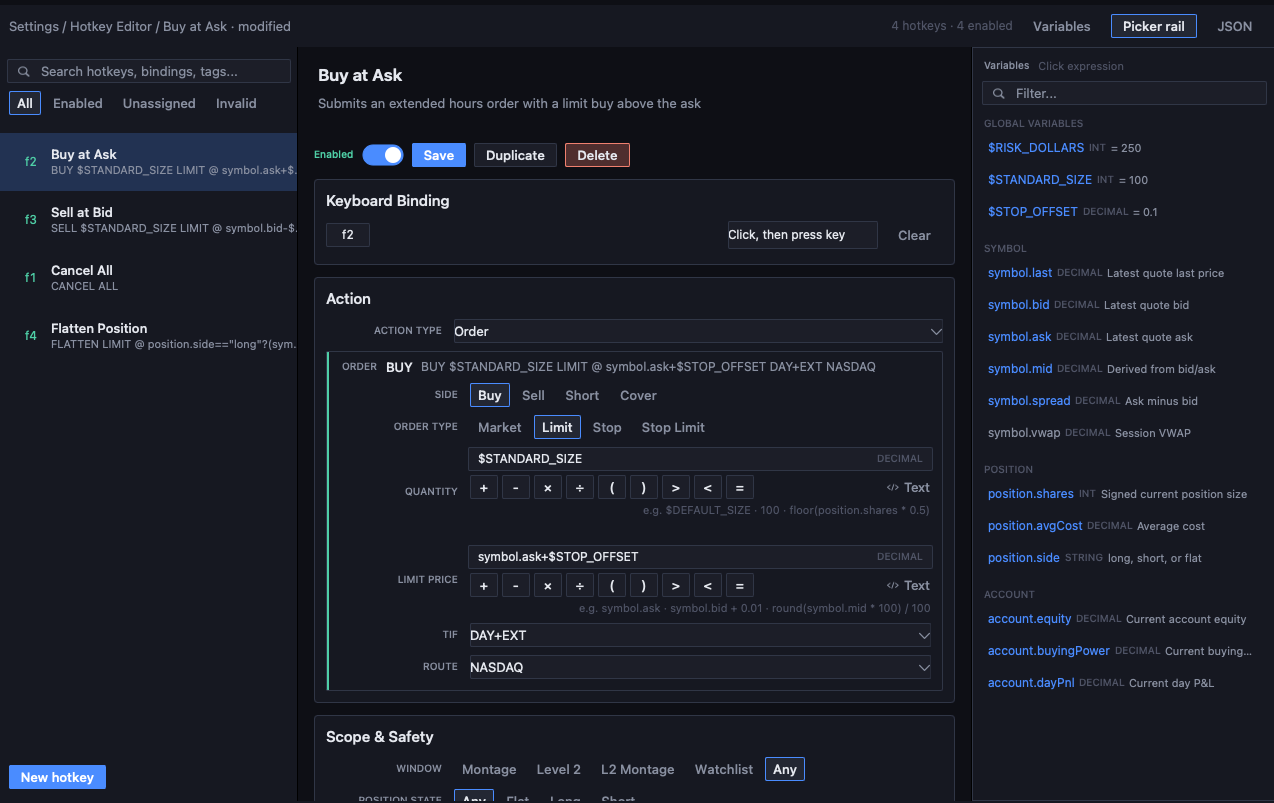Insert equals operator in Quantity expression
The height and width of the screenshot is (803, 1274).
740,488
